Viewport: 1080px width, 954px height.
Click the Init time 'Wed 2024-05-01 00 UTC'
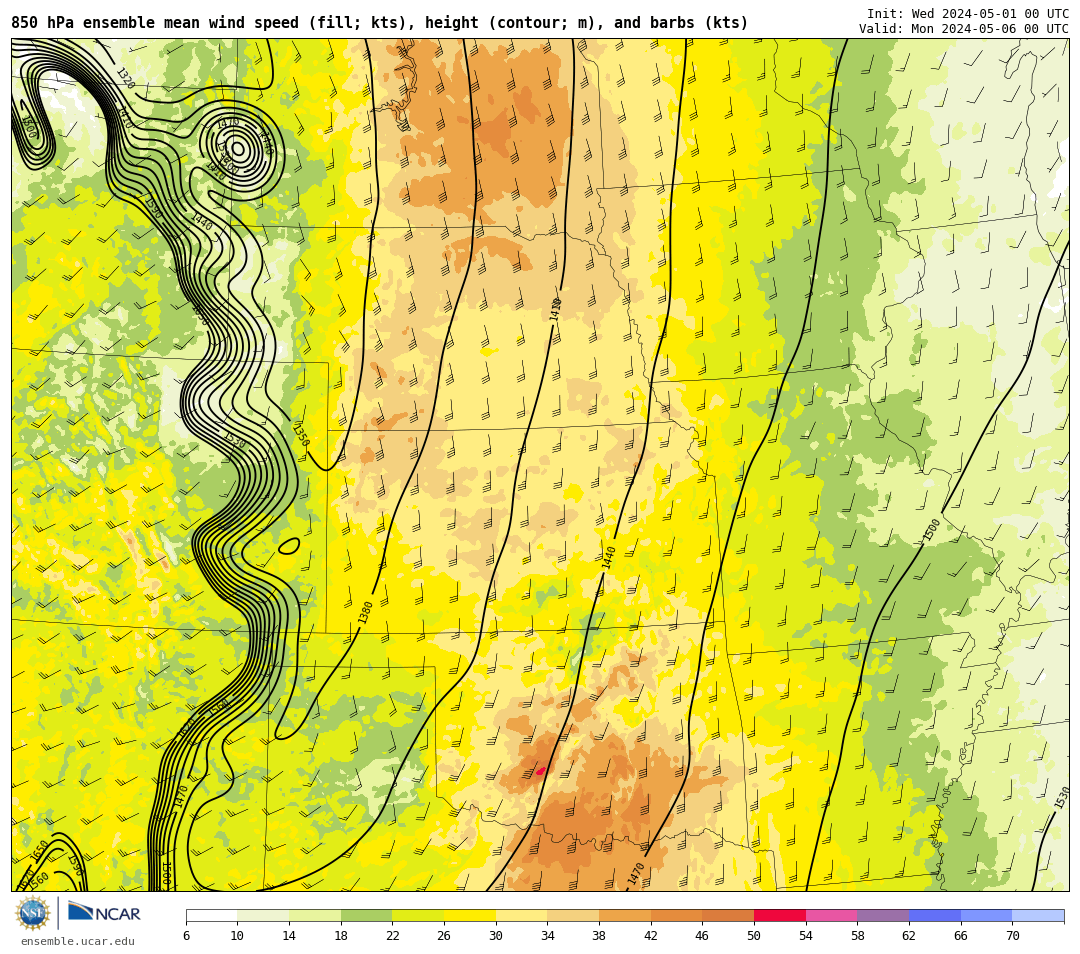[x=990, y=14]
